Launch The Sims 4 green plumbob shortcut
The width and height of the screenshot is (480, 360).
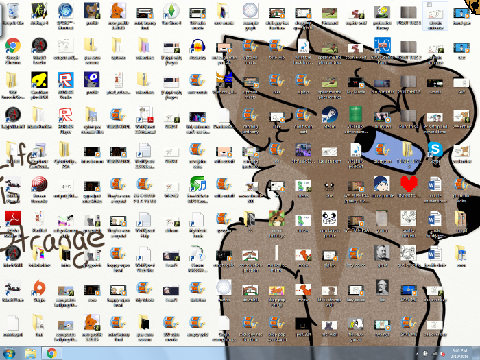(171, 11)
